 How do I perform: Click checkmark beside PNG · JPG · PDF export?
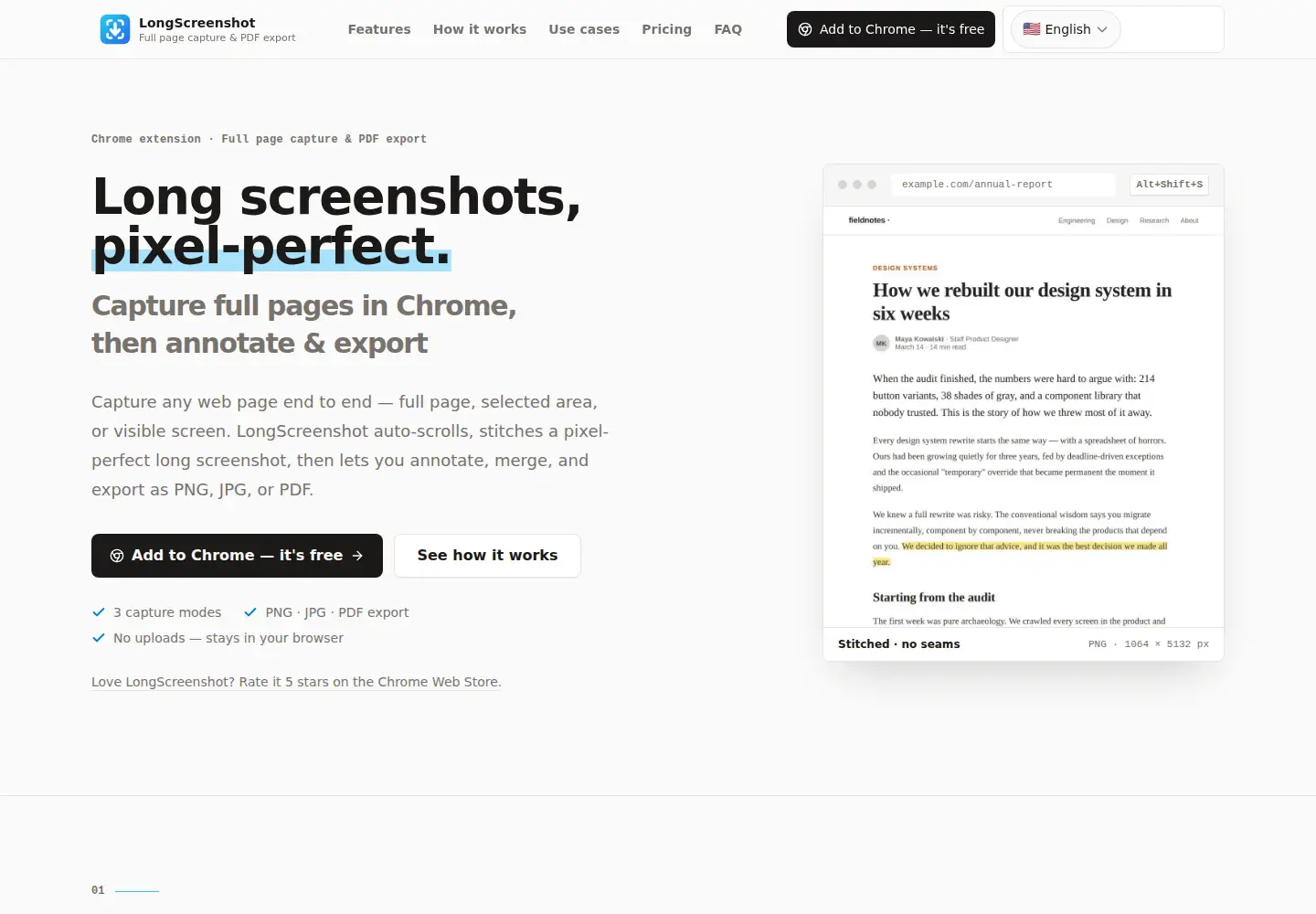point(250,612)
